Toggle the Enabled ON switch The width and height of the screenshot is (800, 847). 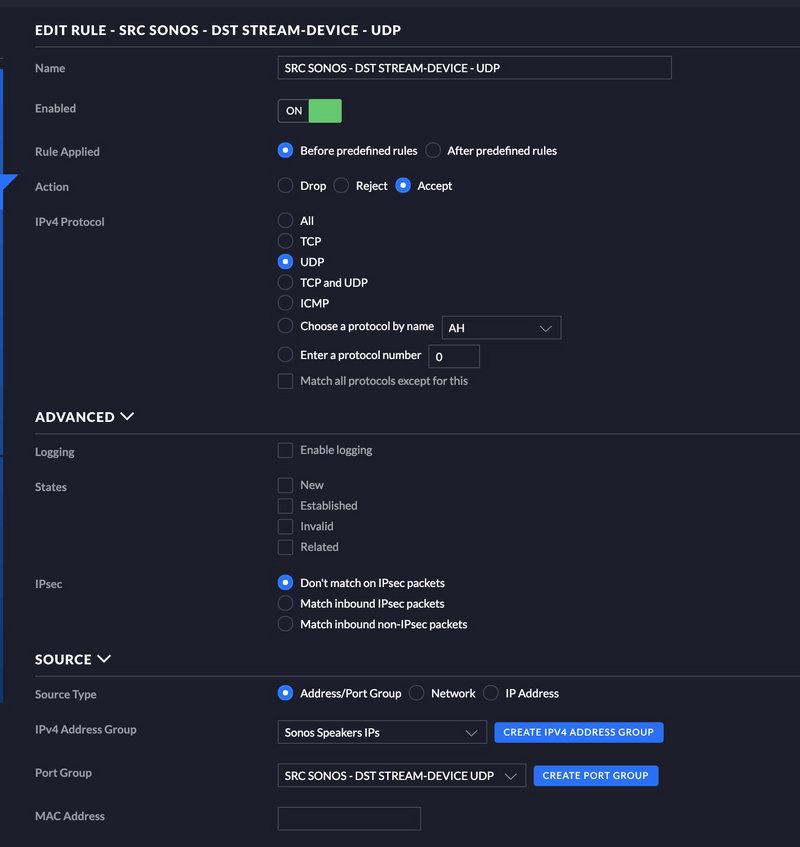click(x=310, y=111)
